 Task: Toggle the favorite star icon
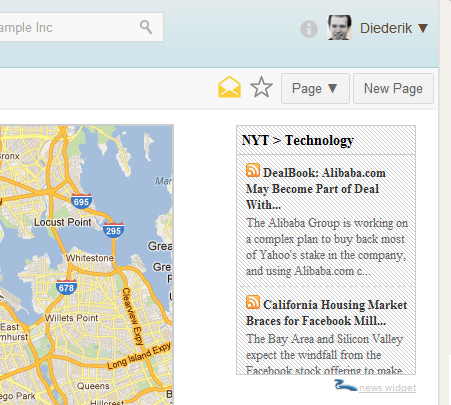tap(261, 87)
